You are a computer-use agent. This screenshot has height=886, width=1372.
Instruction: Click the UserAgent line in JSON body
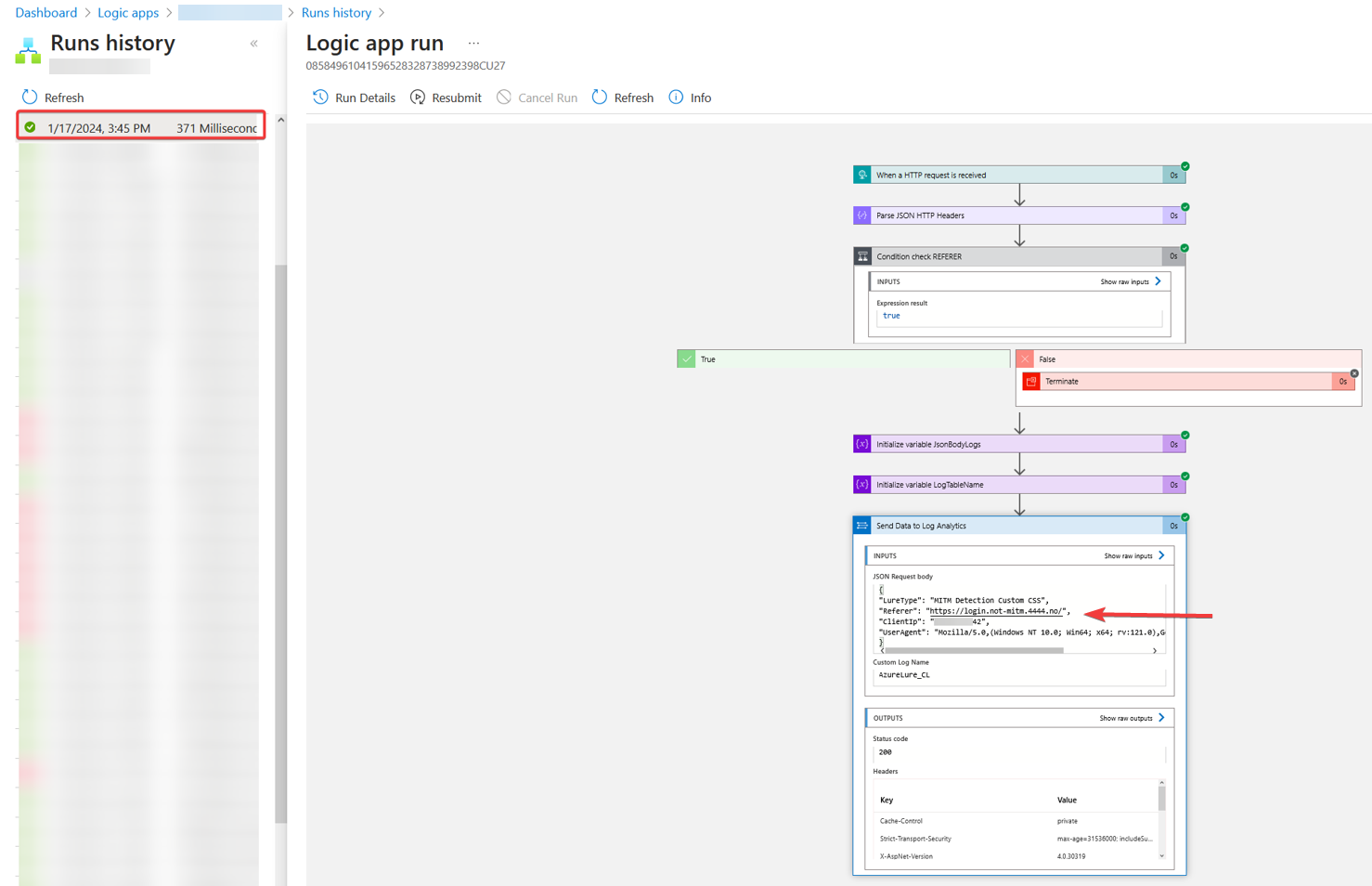(x=1021, y=632)
